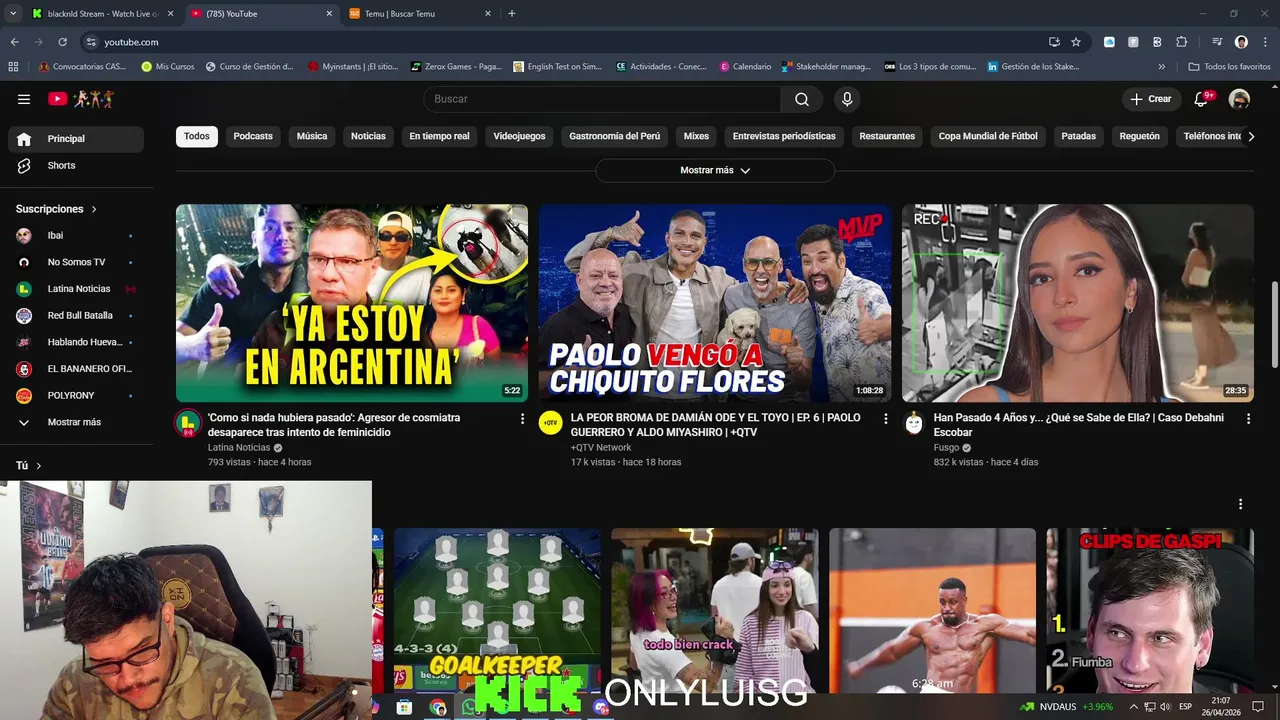Switch to blacknld Stream browser tab

click(x=103, y=13)
